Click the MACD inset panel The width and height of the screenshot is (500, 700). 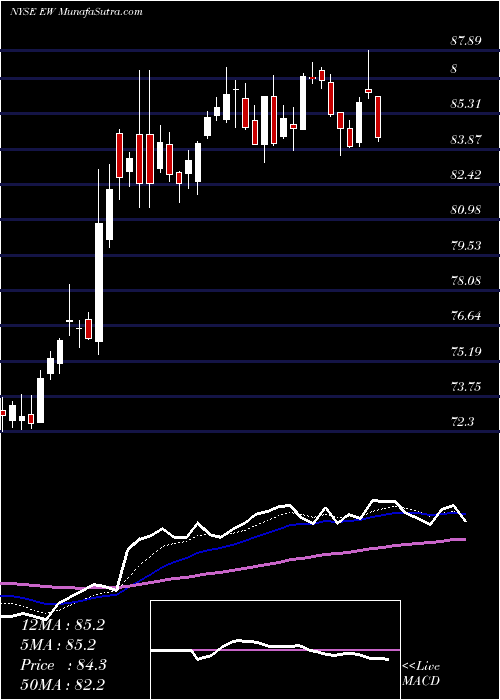click(x=275, y=650)
